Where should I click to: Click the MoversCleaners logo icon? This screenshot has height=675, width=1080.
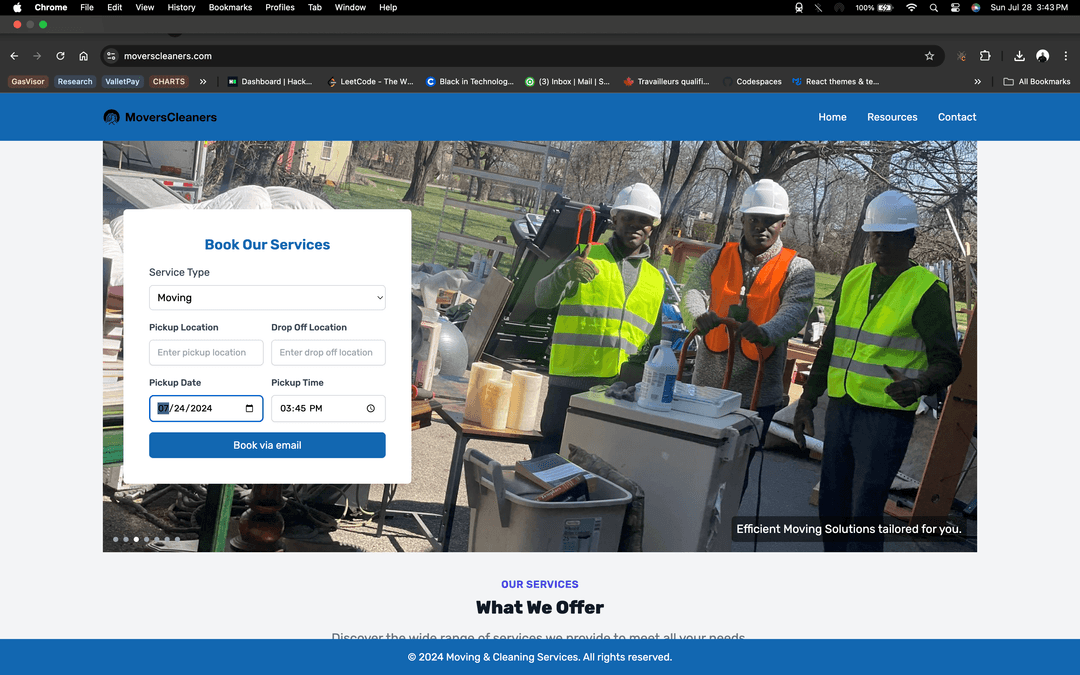[x=111, y=117]
